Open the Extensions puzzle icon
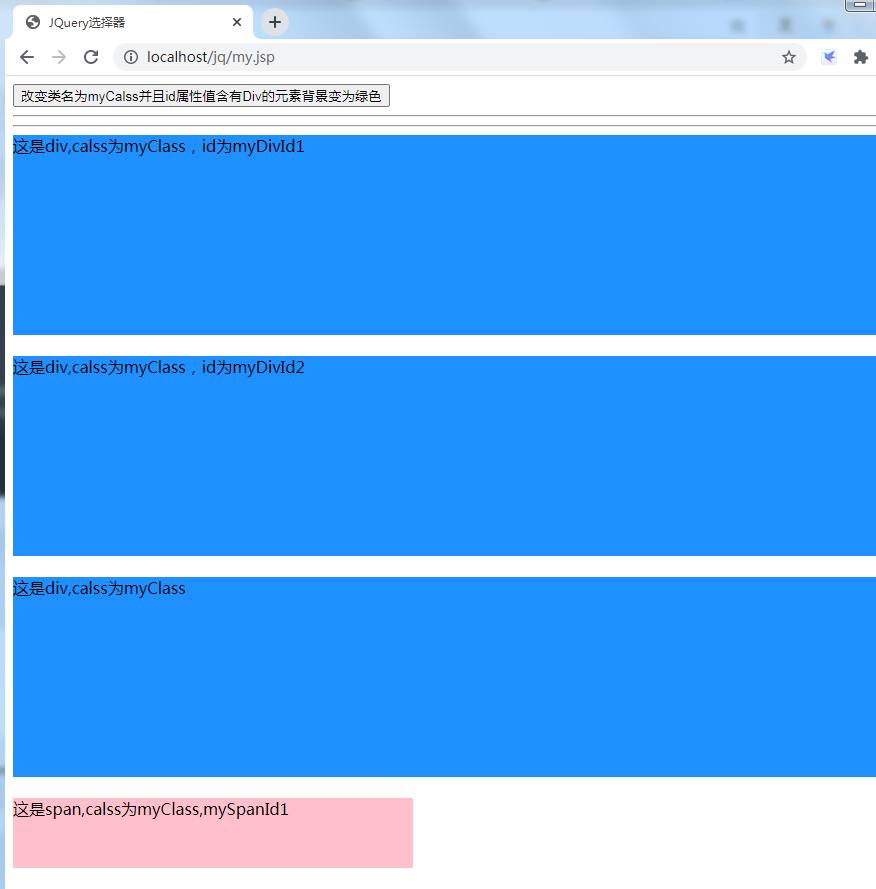Image resolution: width=876 pixels, height=889 pixels. (x=861, y=57)
